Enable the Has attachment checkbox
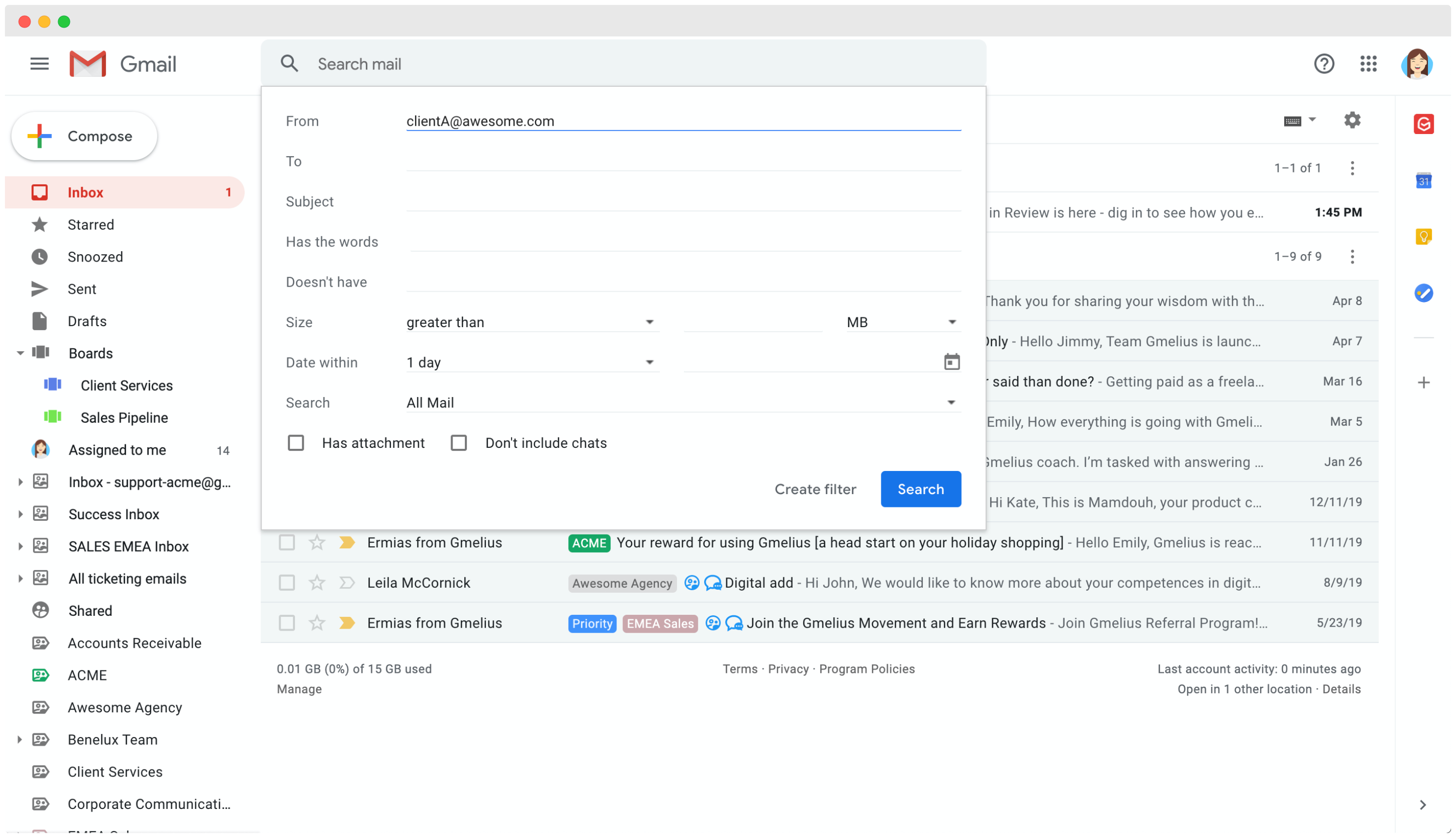Screen dimensions: 1456x838 click(296, 442)
